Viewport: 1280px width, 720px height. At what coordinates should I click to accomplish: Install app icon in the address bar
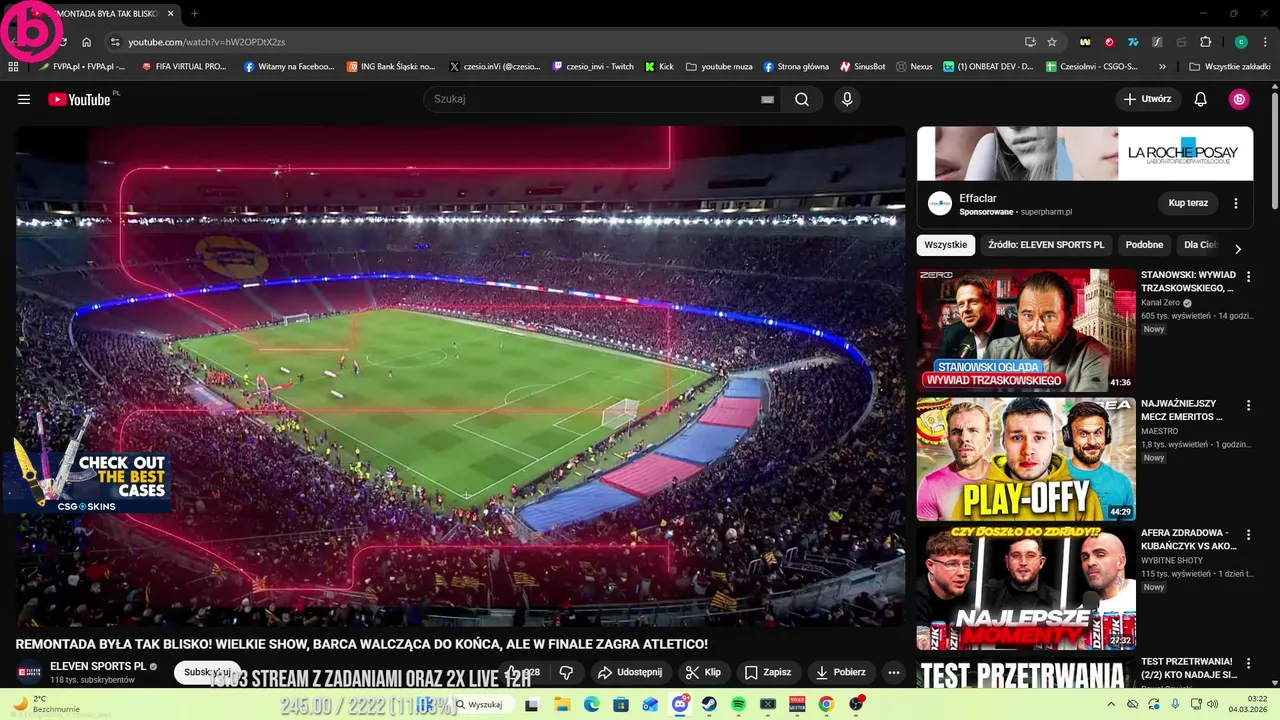[x=1030, y=42]
